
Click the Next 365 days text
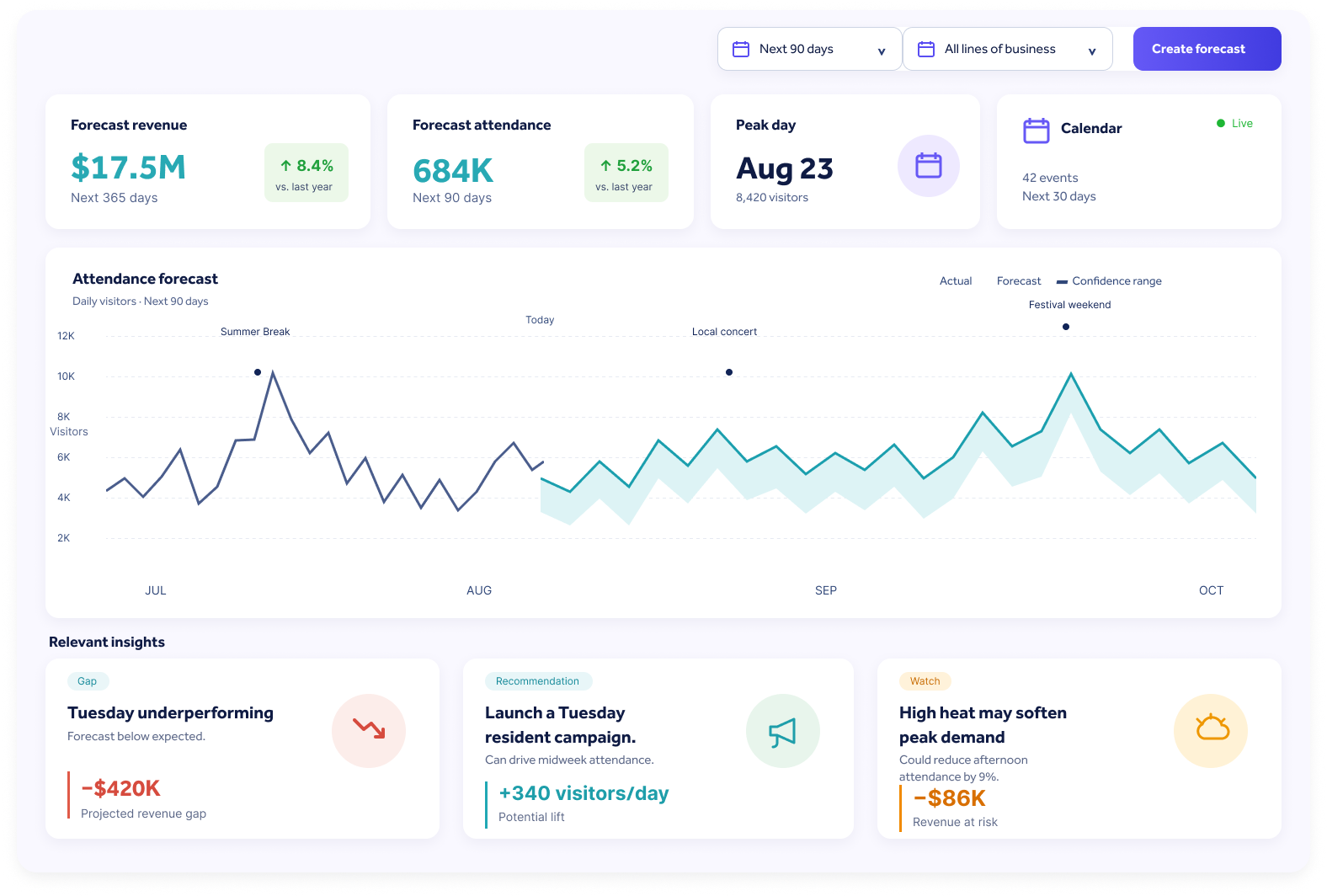coord(115,198)
